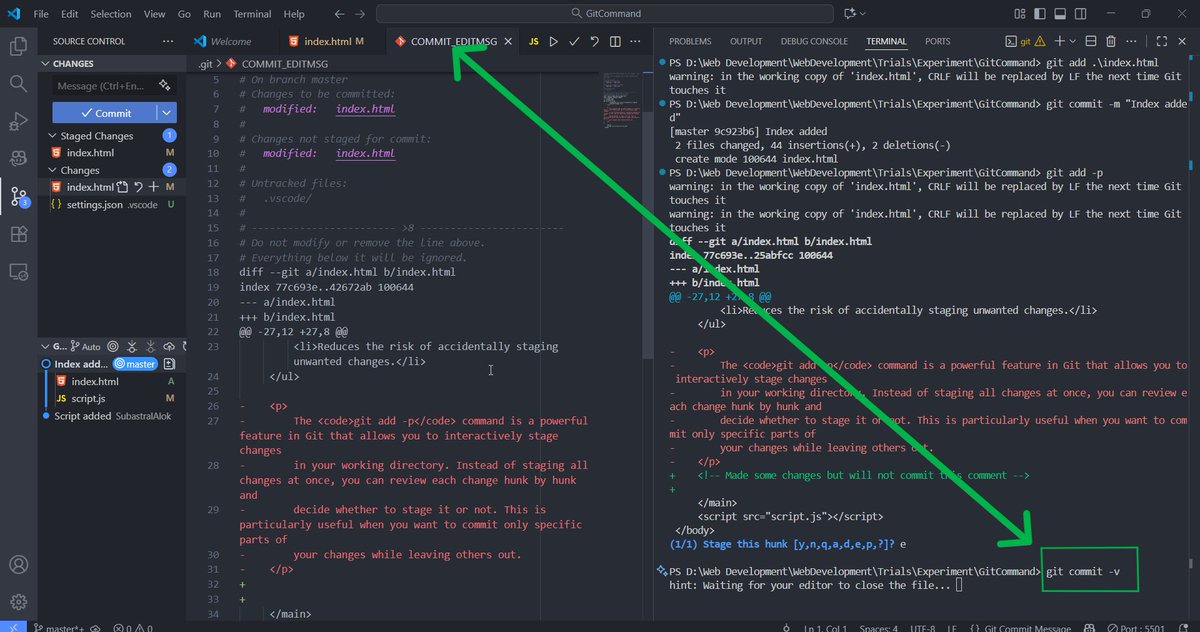Open the Manage gear icon
The image size is (1200, 632).
[x=17, y=601]
